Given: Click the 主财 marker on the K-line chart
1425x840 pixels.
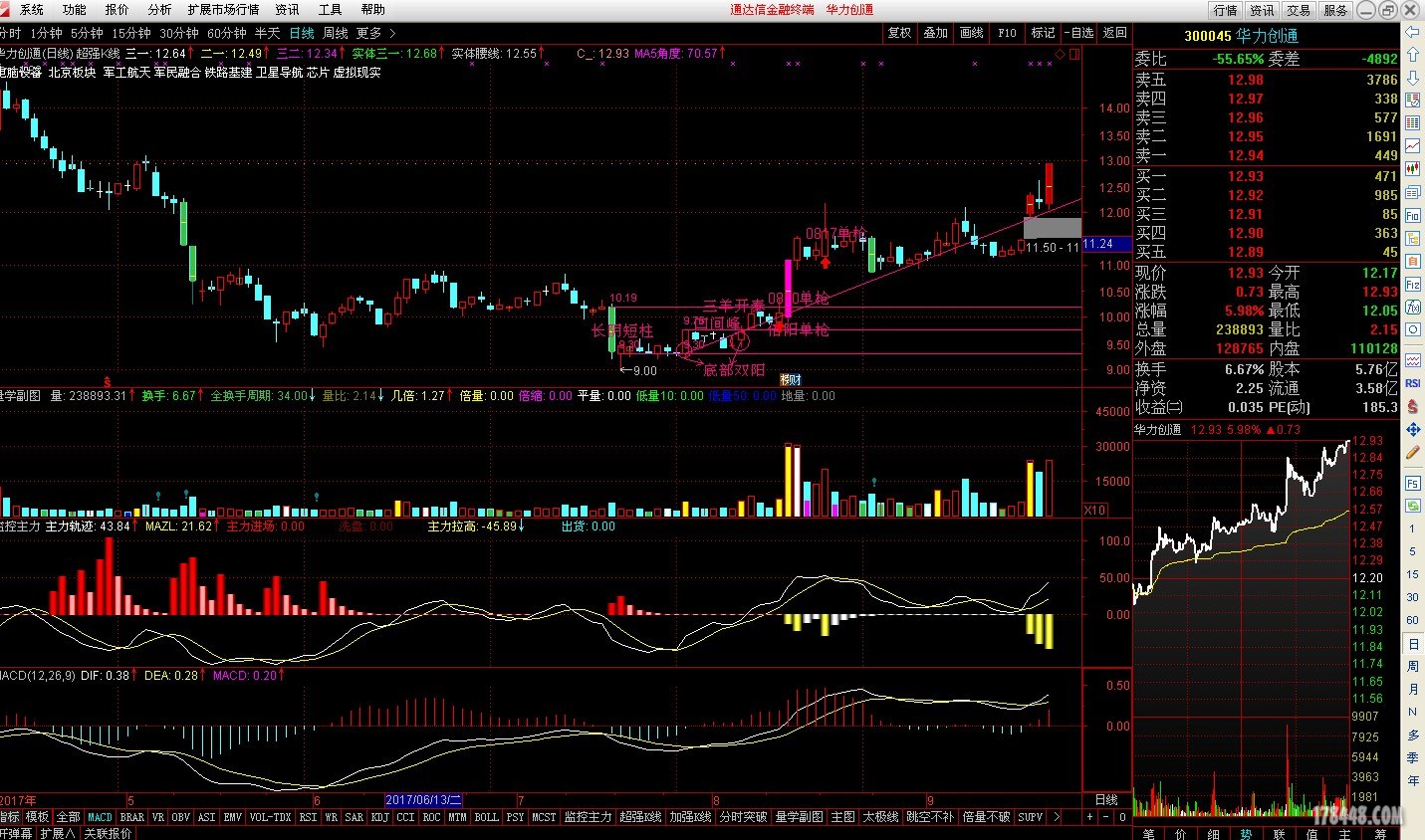Looking at the screenshot, I should click(x=791, y=379).
